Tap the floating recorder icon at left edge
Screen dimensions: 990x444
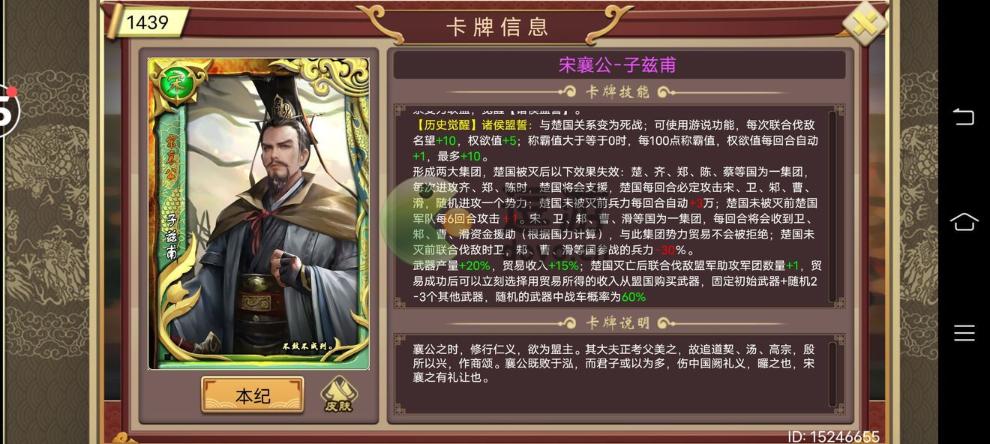8,111
